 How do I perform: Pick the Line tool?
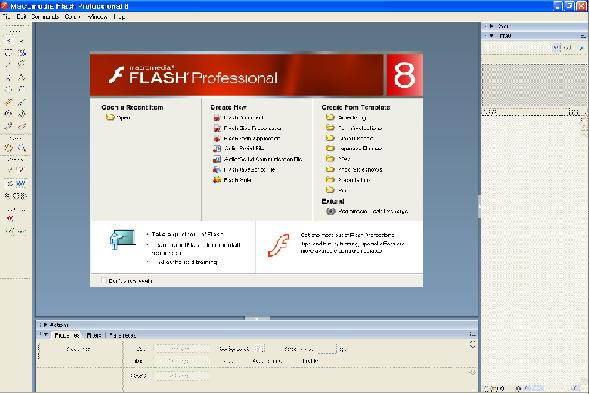(x=9, y=65)
